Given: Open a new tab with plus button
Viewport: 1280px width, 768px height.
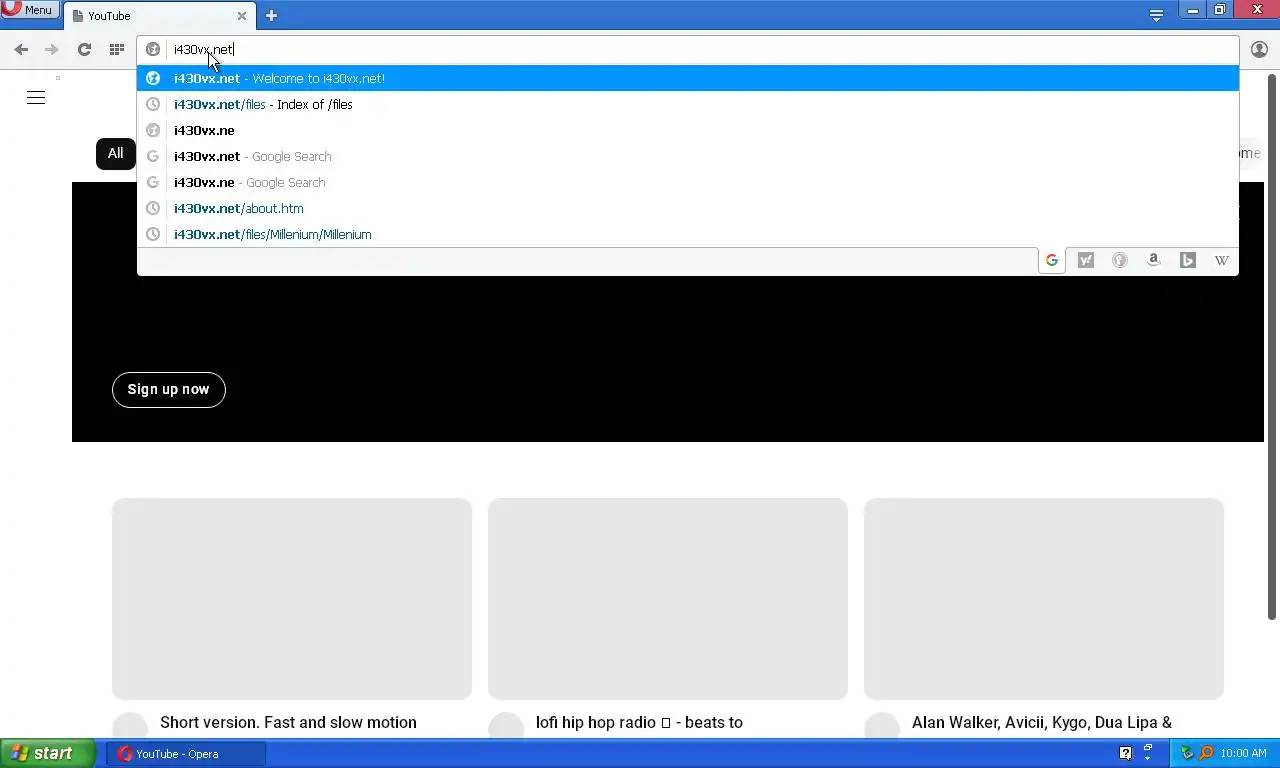Looking at the screenshot, I should tap(271, 16).
